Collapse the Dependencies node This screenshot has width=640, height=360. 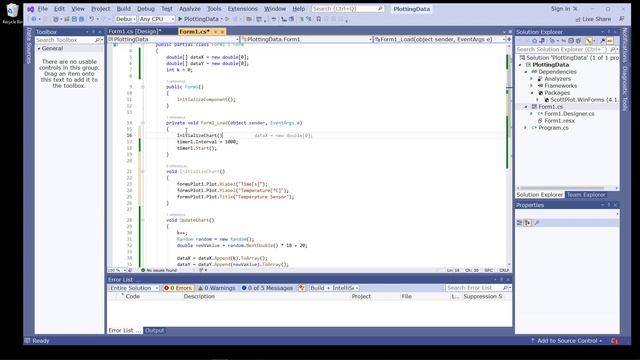[526, 72]
